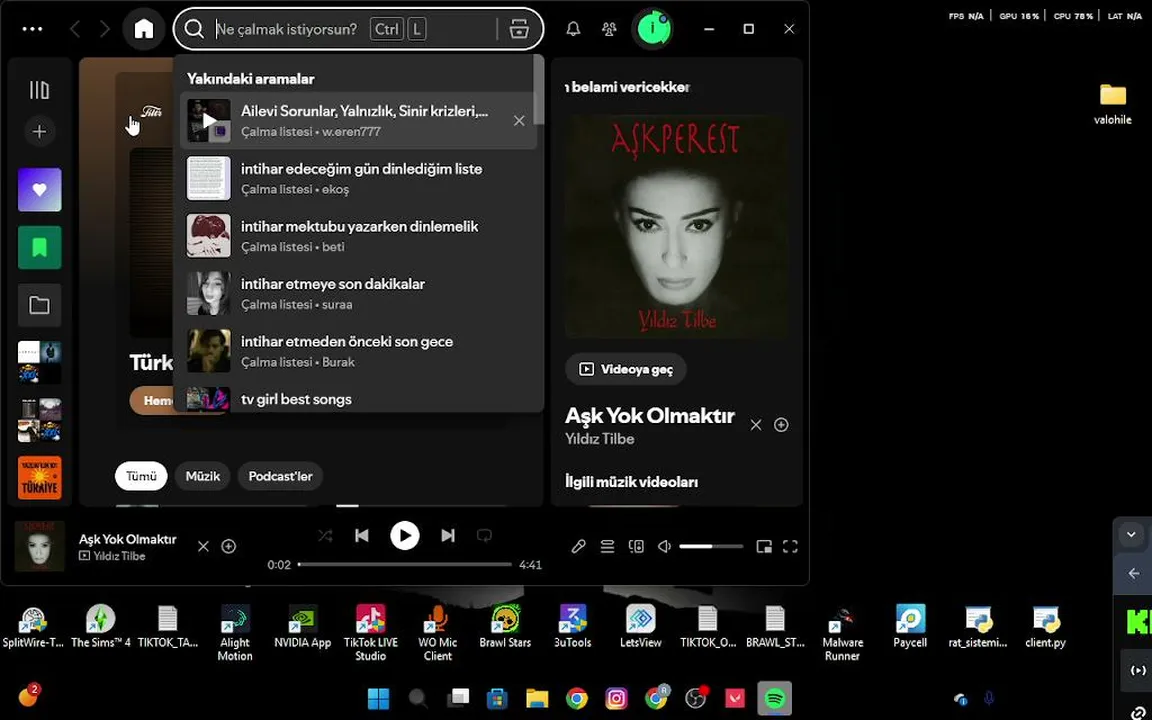Open 3uTools desktop shortcut
The width and height of the screenshot is (1152, 720).
click(572, 627)
